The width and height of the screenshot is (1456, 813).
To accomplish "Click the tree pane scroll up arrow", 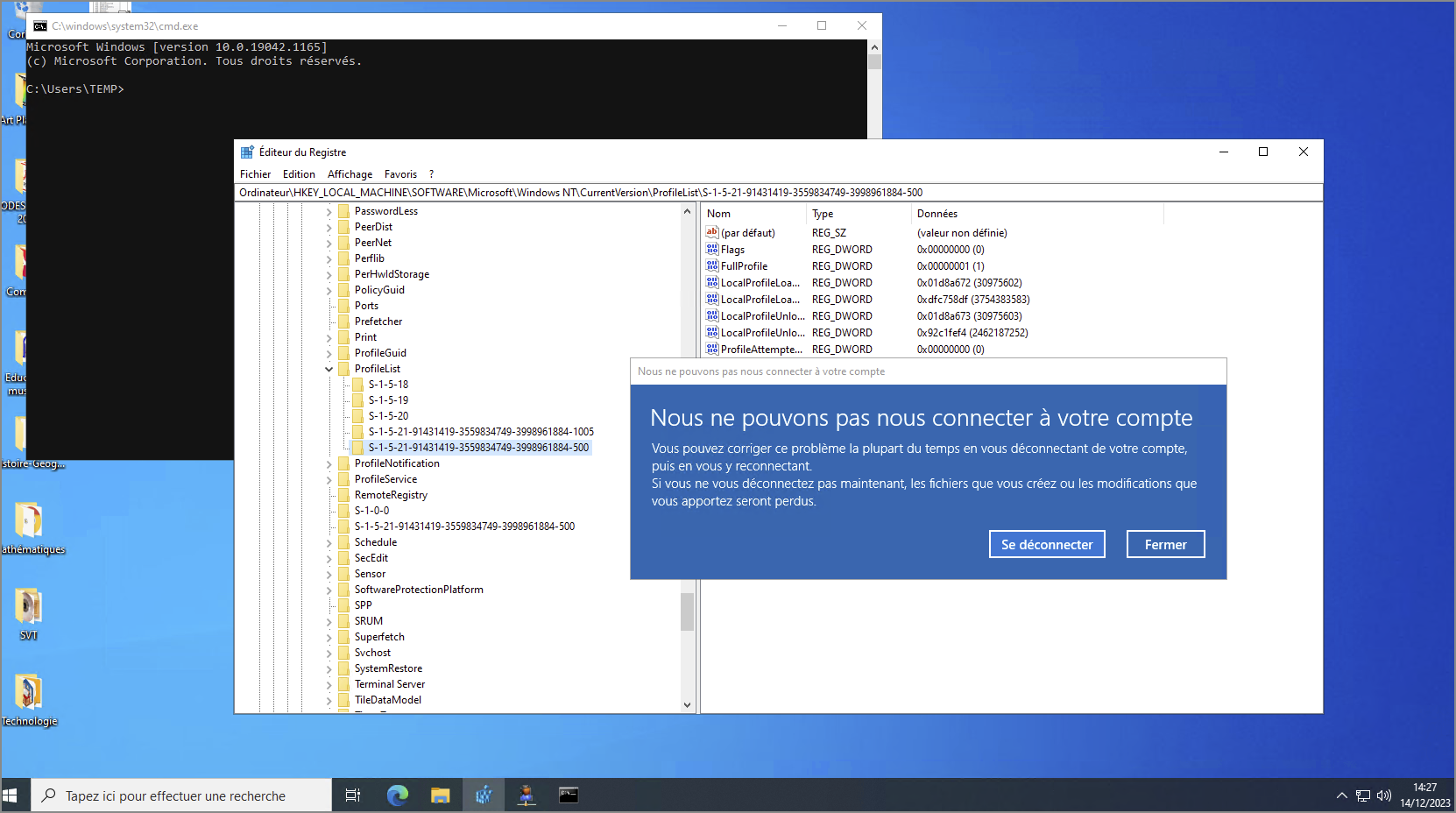I will click(687, 211).
